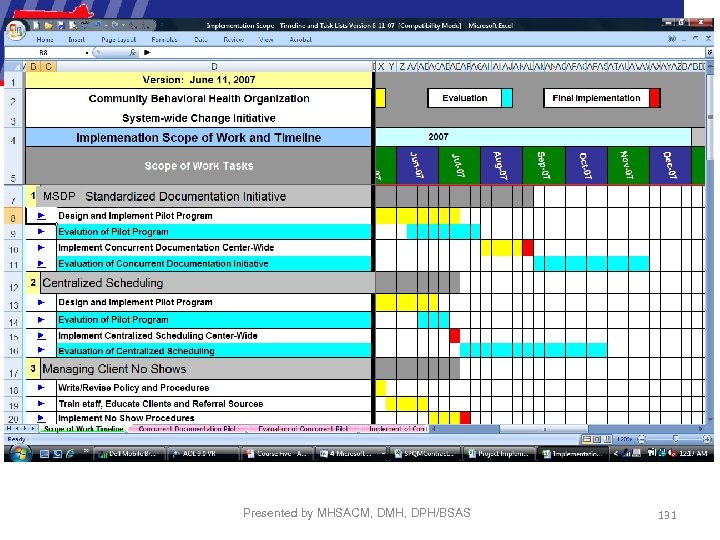Open the Page Layout ribbon tab
This screenshot has width=720, height=540.
[x=118, y=39]
